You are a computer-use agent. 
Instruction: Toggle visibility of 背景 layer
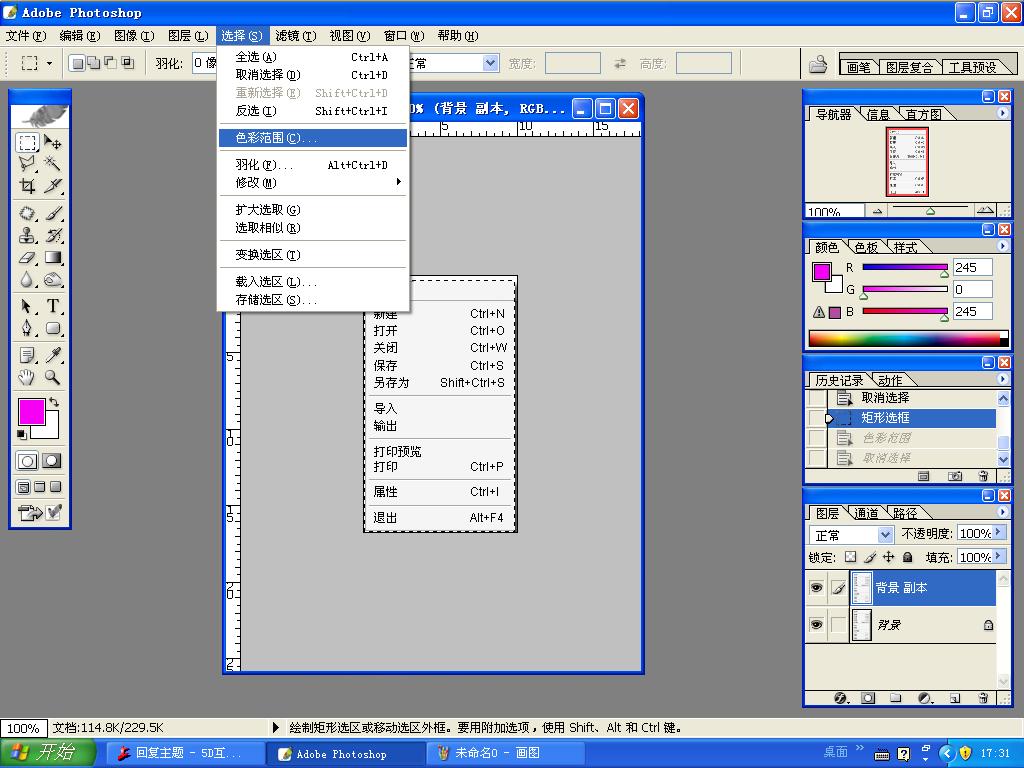[x=816, y=624]
